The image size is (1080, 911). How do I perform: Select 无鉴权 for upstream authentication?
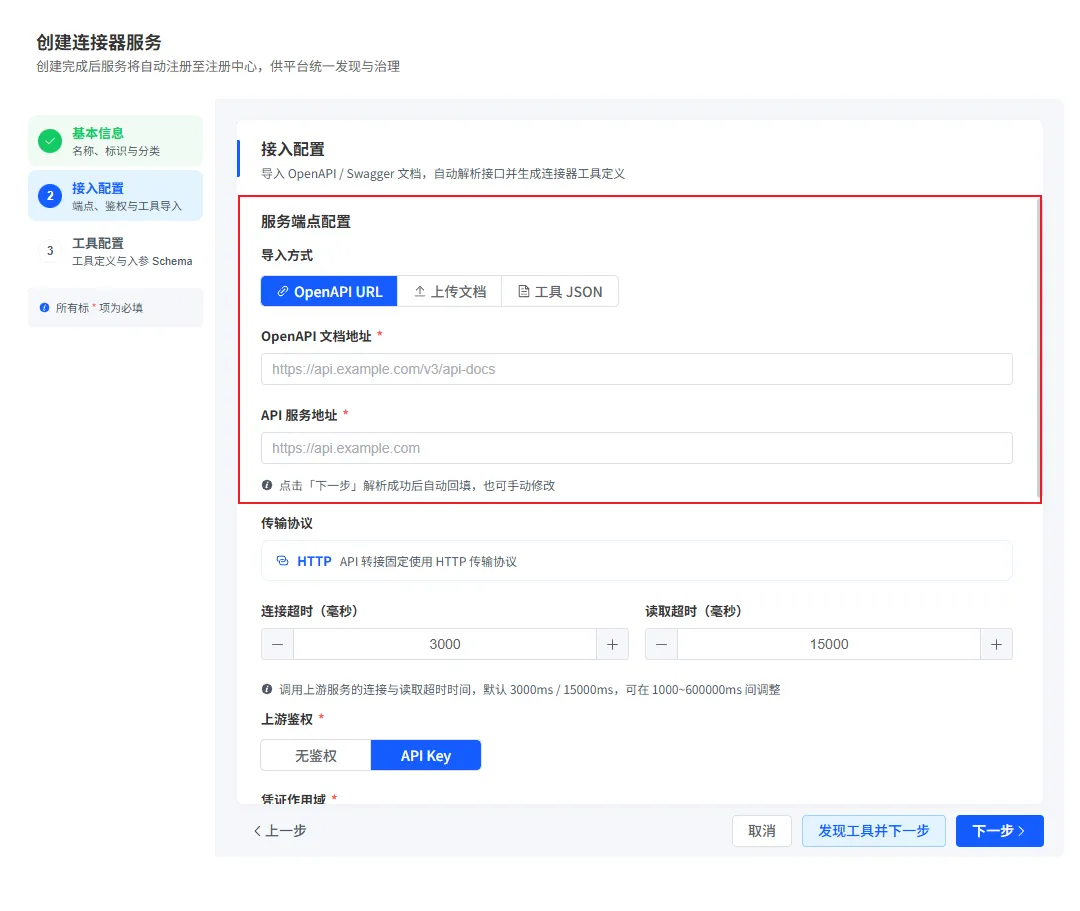[x=316, y=755]
